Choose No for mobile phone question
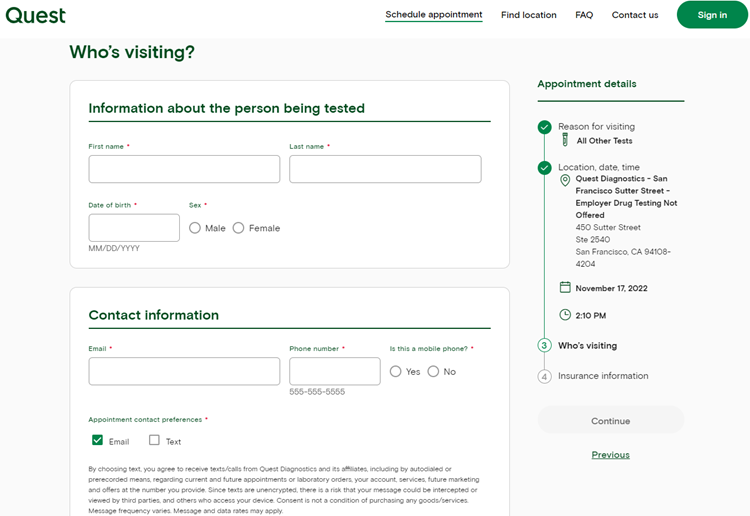Image resolution: width=750 pixels, height=516 pixels. 433,372
